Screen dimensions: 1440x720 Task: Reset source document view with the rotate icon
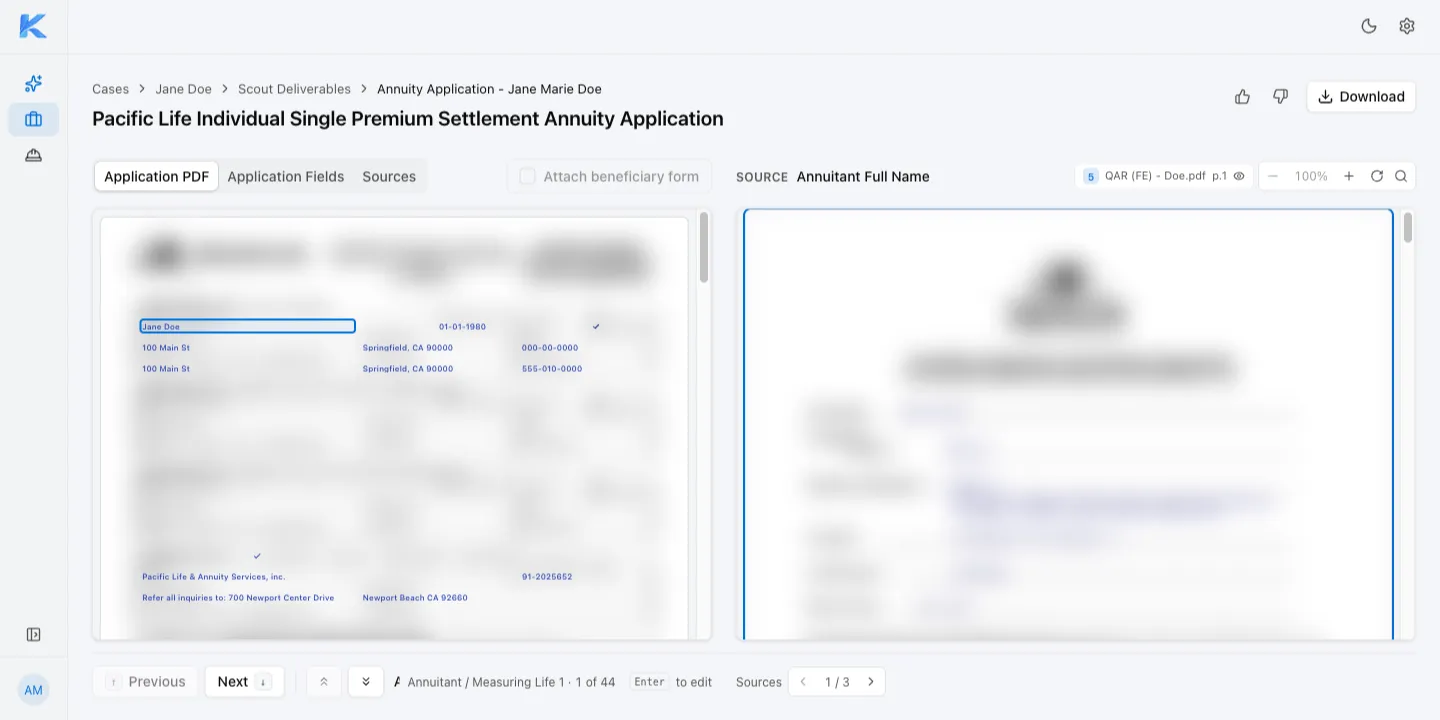[1377, 176]
